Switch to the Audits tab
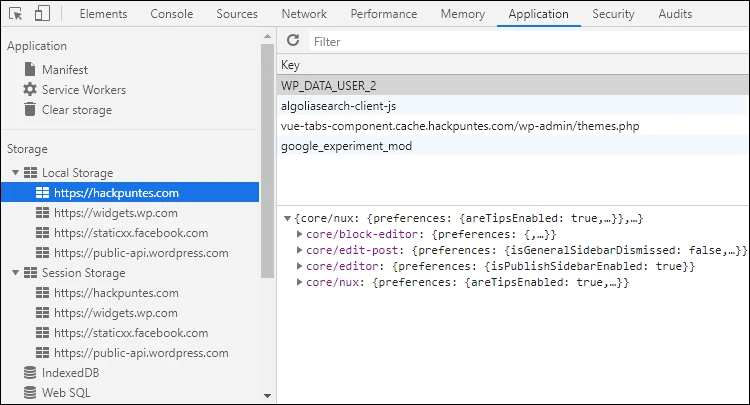750x405 pixels. (675, 14)
